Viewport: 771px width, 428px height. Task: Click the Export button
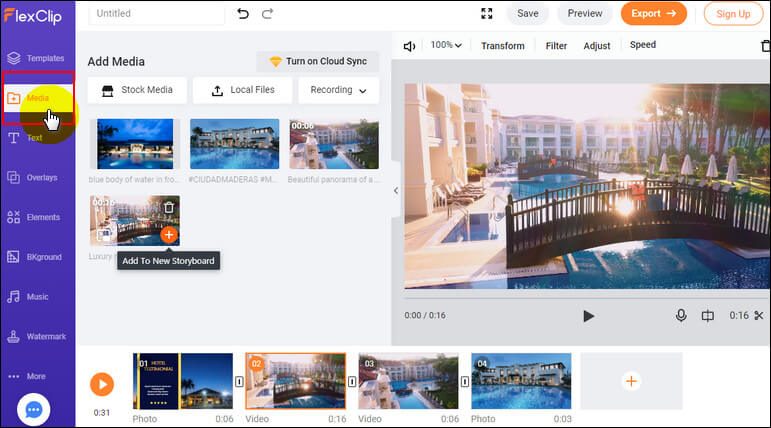[x=653, y=13]
